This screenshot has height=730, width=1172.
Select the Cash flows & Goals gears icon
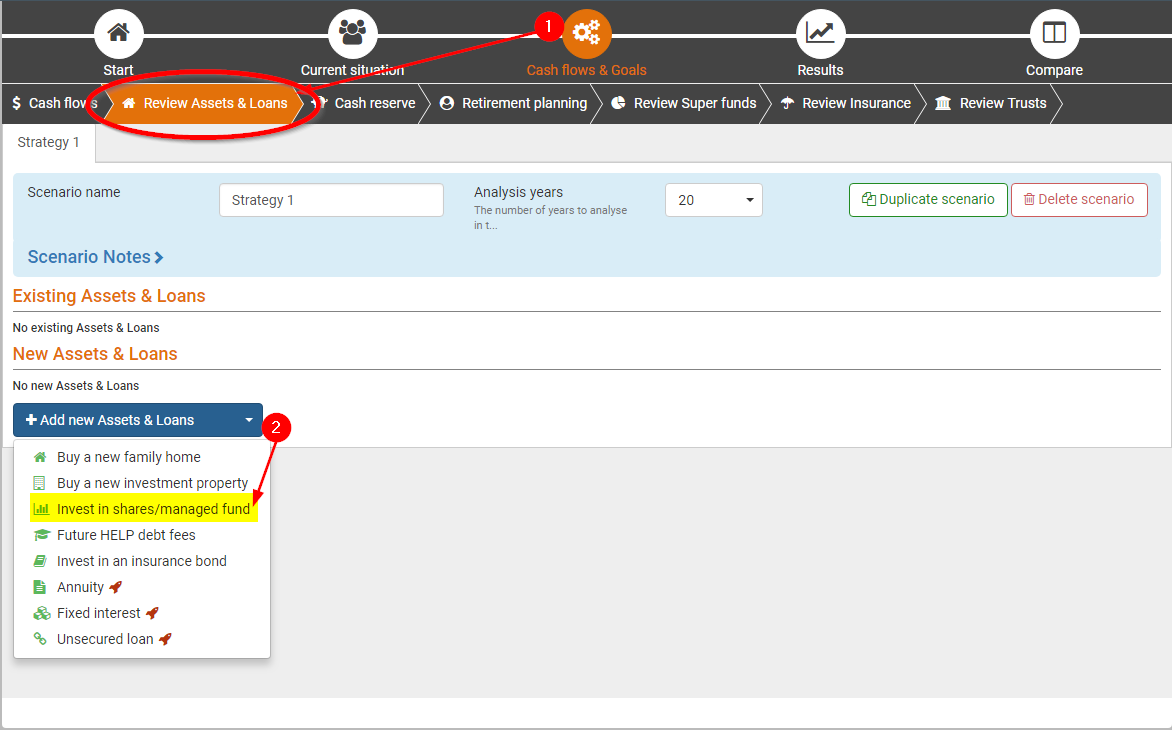pos(586,33)
